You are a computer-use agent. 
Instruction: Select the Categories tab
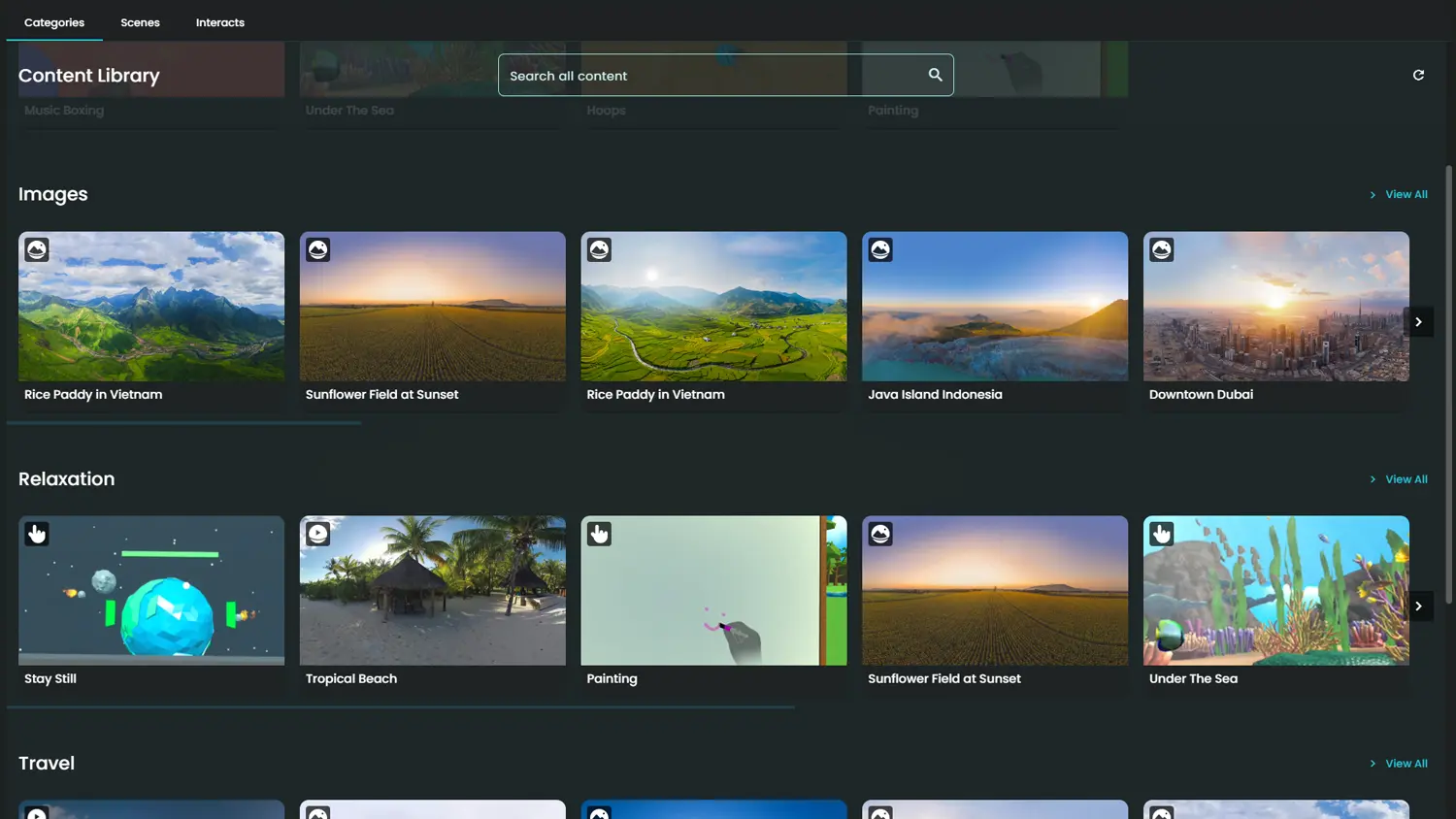54,22
